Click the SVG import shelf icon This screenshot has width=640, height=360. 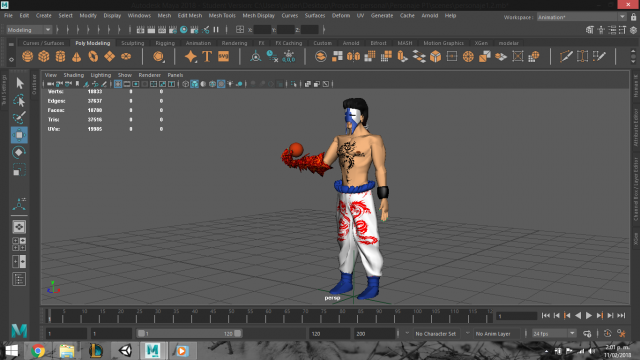(x=223, y=56)
